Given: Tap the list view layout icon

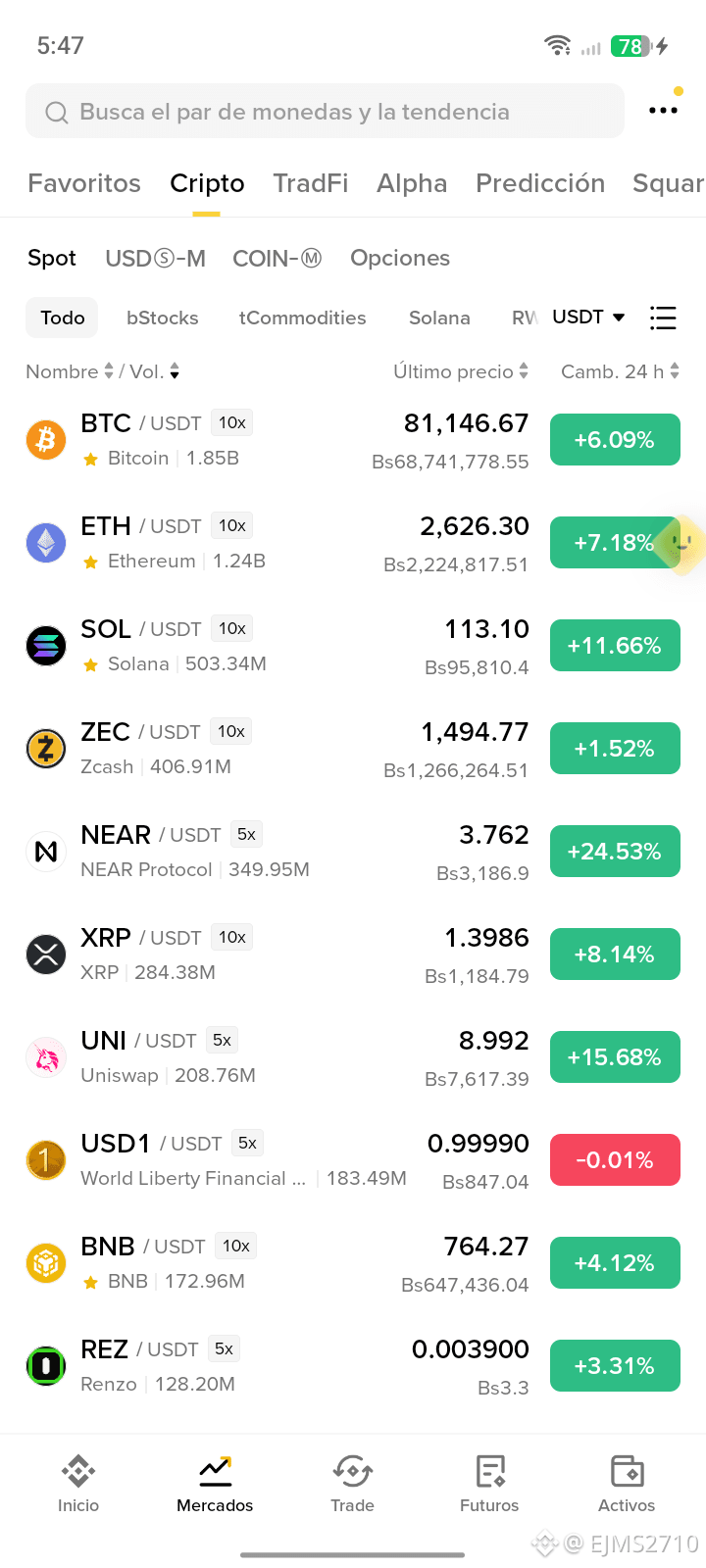Looking at the screenshot, I should (663, 318).
